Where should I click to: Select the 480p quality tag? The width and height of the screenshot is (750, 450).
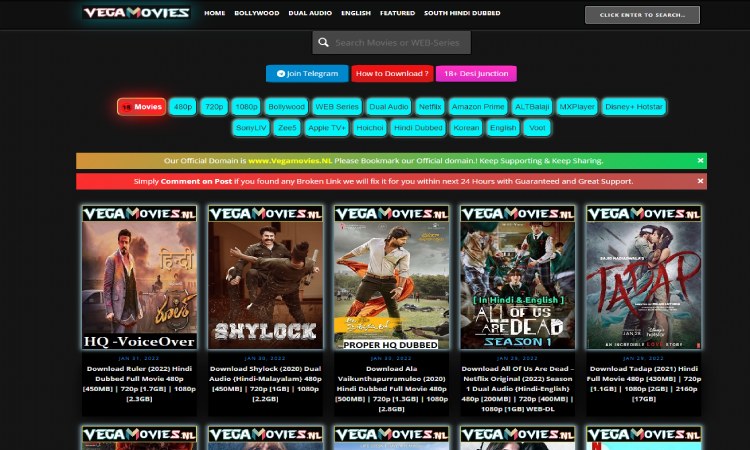[183, 107]
